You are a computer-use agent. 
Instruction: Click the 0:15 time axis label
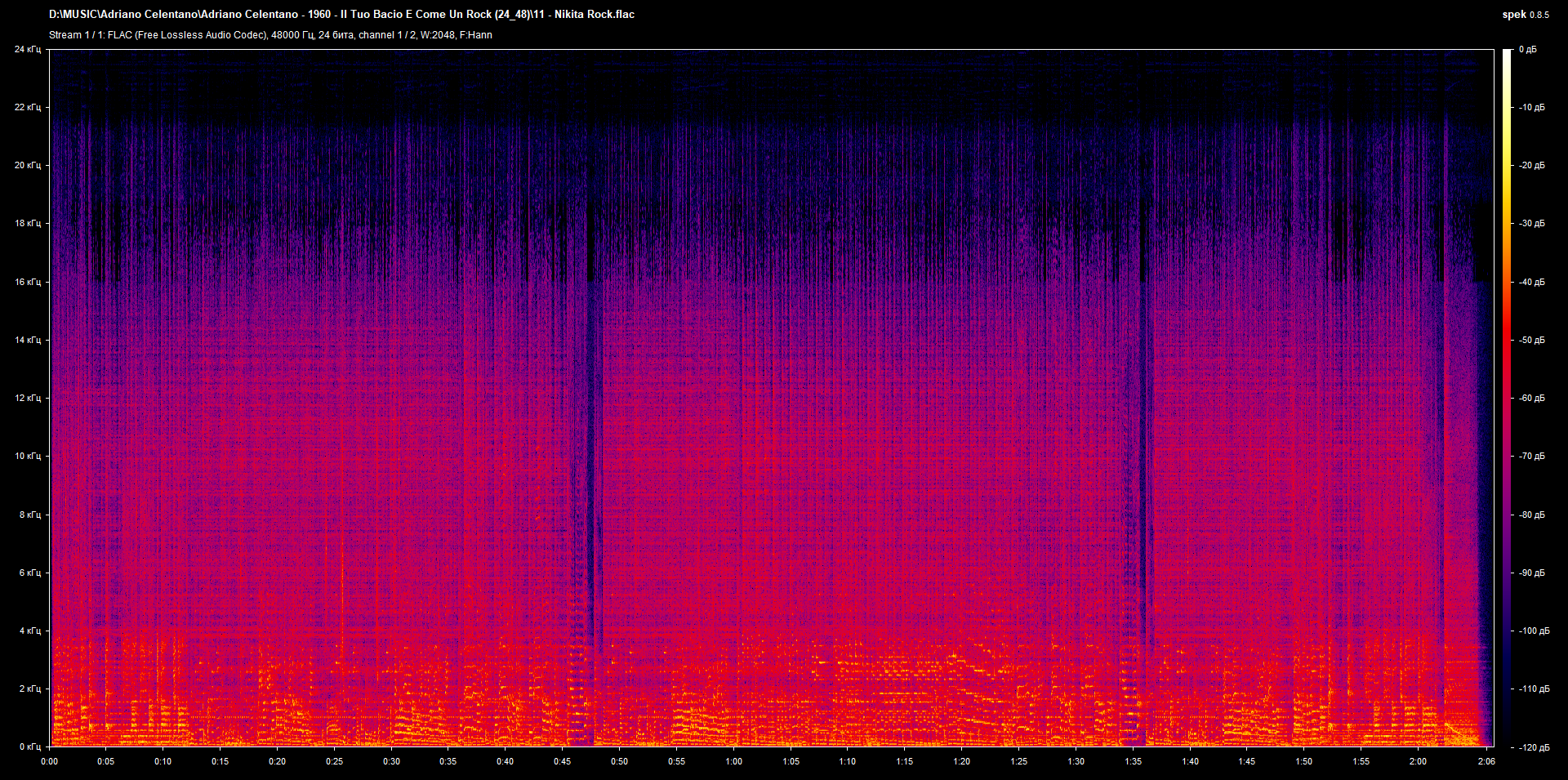click(220, 762)
